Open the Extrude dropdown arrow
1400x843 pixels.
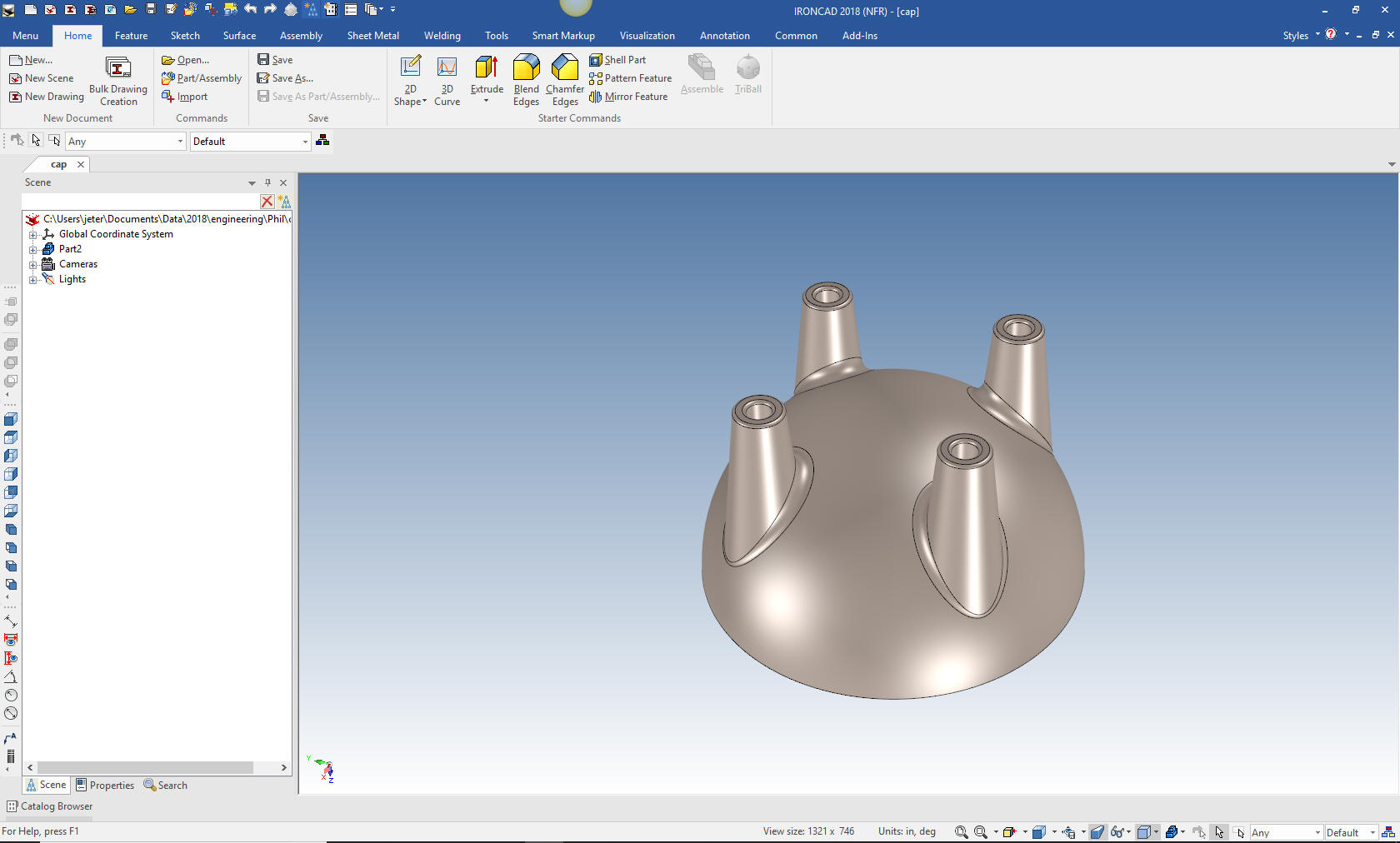pos(487,101)
